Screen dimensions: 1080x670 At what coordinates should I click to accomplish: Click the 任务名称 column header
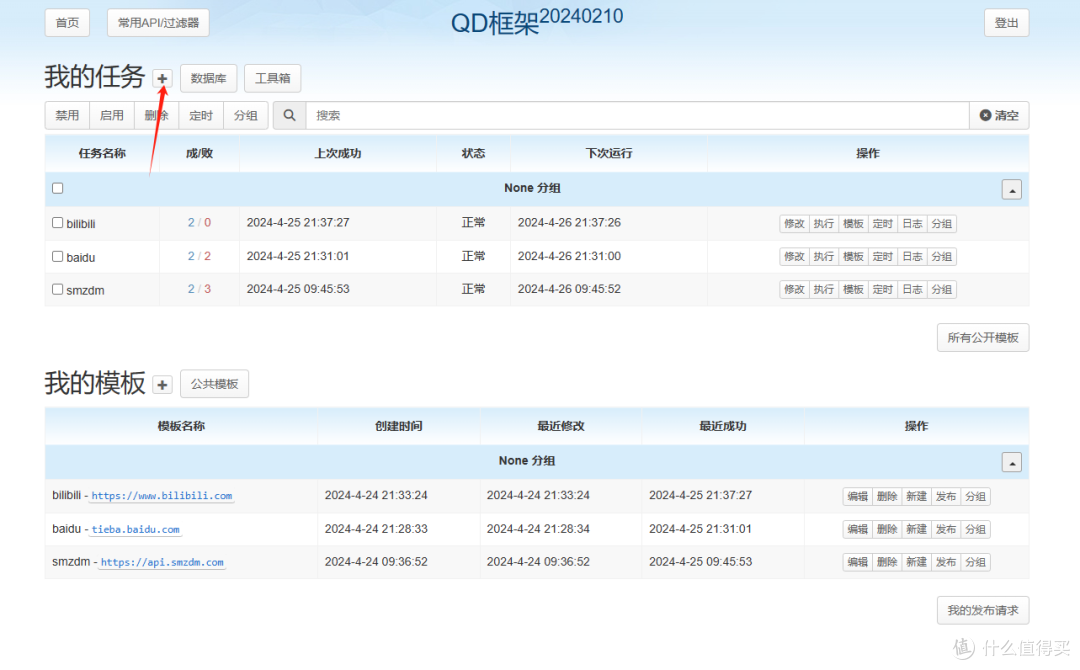102,154
